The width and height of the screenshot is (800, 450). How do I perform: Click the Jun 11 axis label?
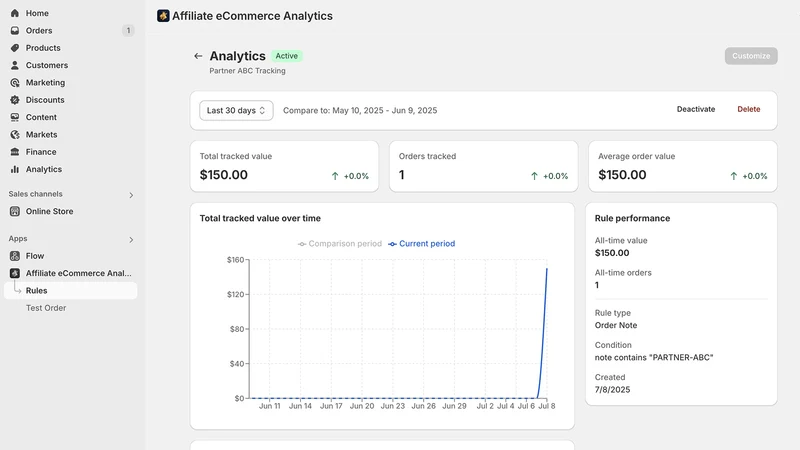tap(269, 406)
